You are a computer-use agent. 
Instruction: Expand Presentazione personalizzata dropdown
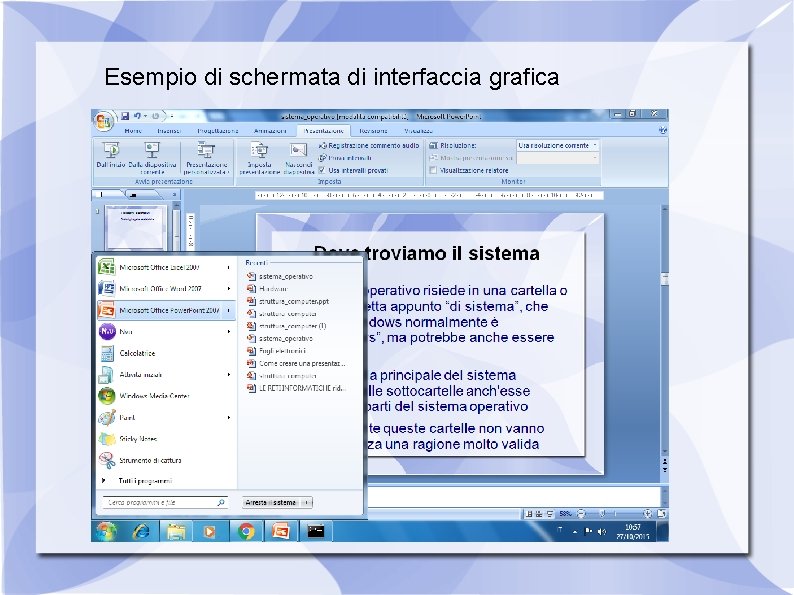(206, 158)
